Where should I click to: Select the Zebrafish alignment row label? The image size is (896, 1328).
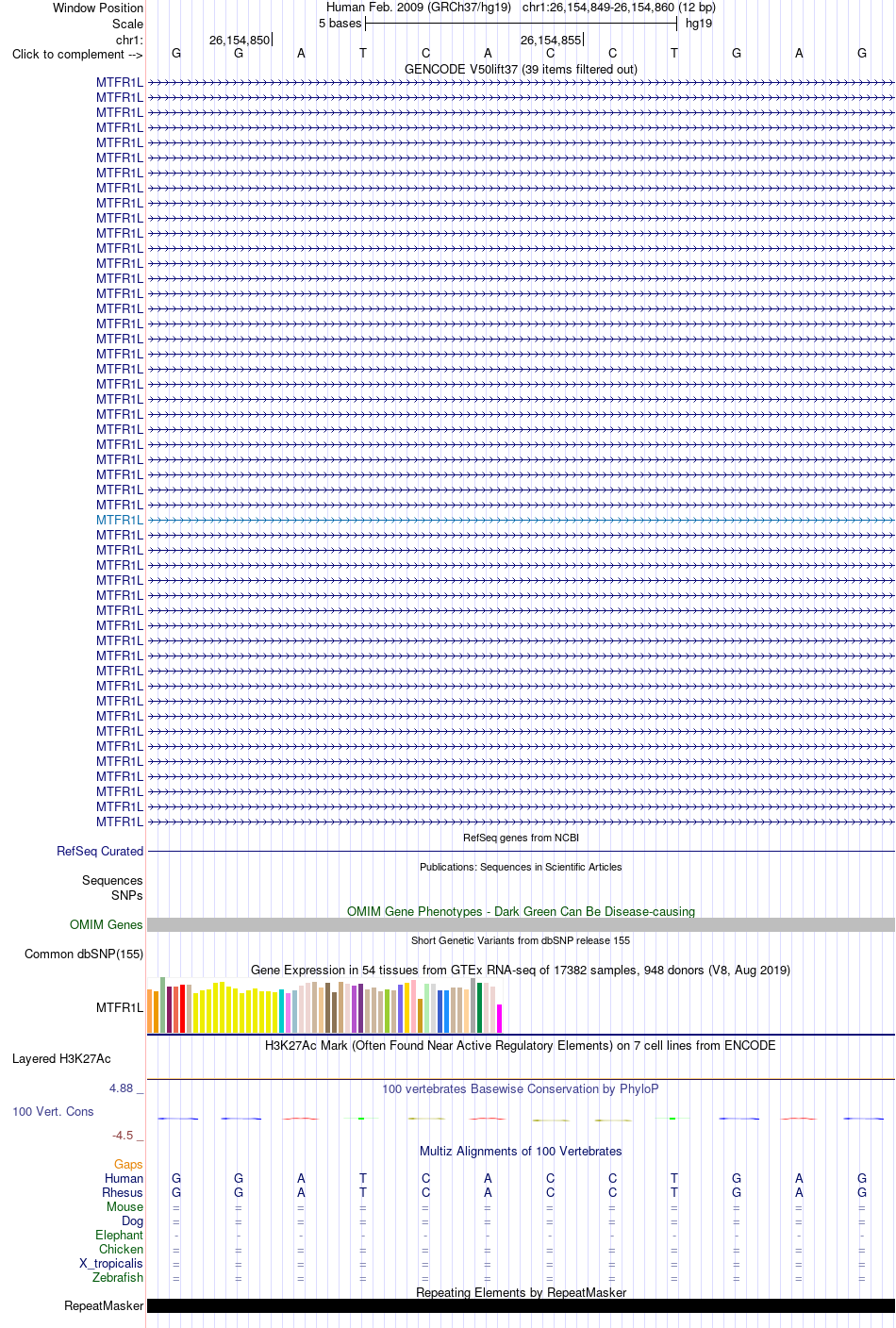118,1277
